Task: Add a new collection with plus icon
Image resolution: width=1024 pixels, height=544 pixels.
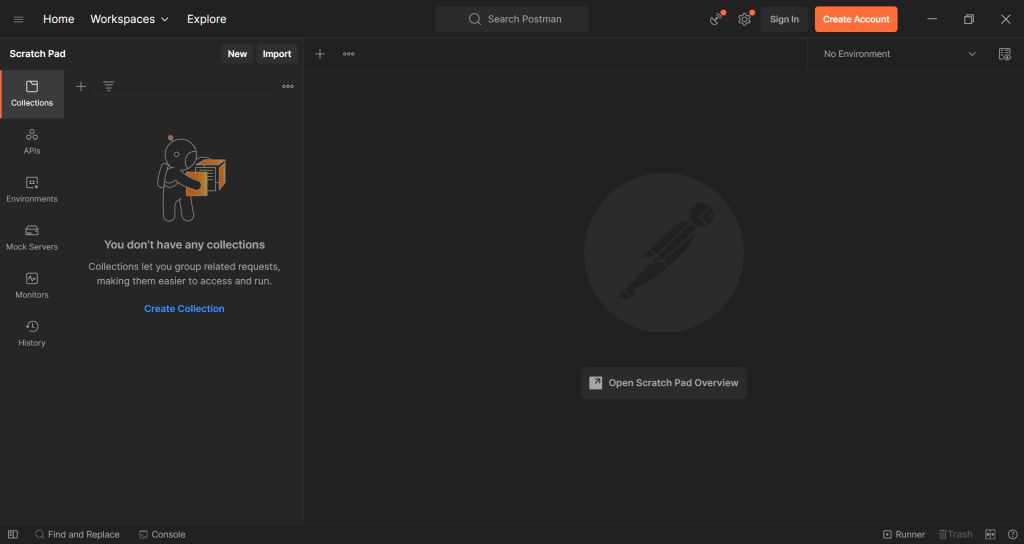Action: click(81, 86)
